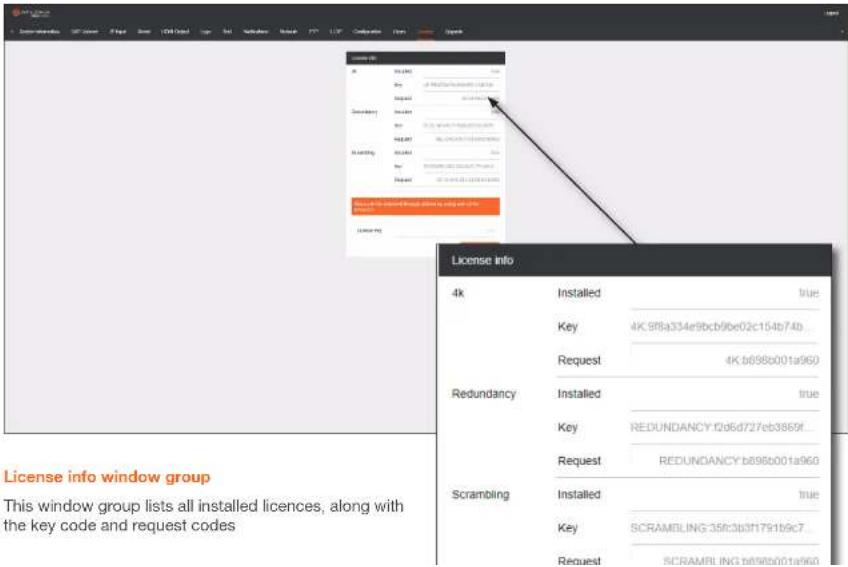Click the REDUNDANCY:b898b001a960 request value
The height and width of the screenshot is (567, 848).
coord(739,461)
